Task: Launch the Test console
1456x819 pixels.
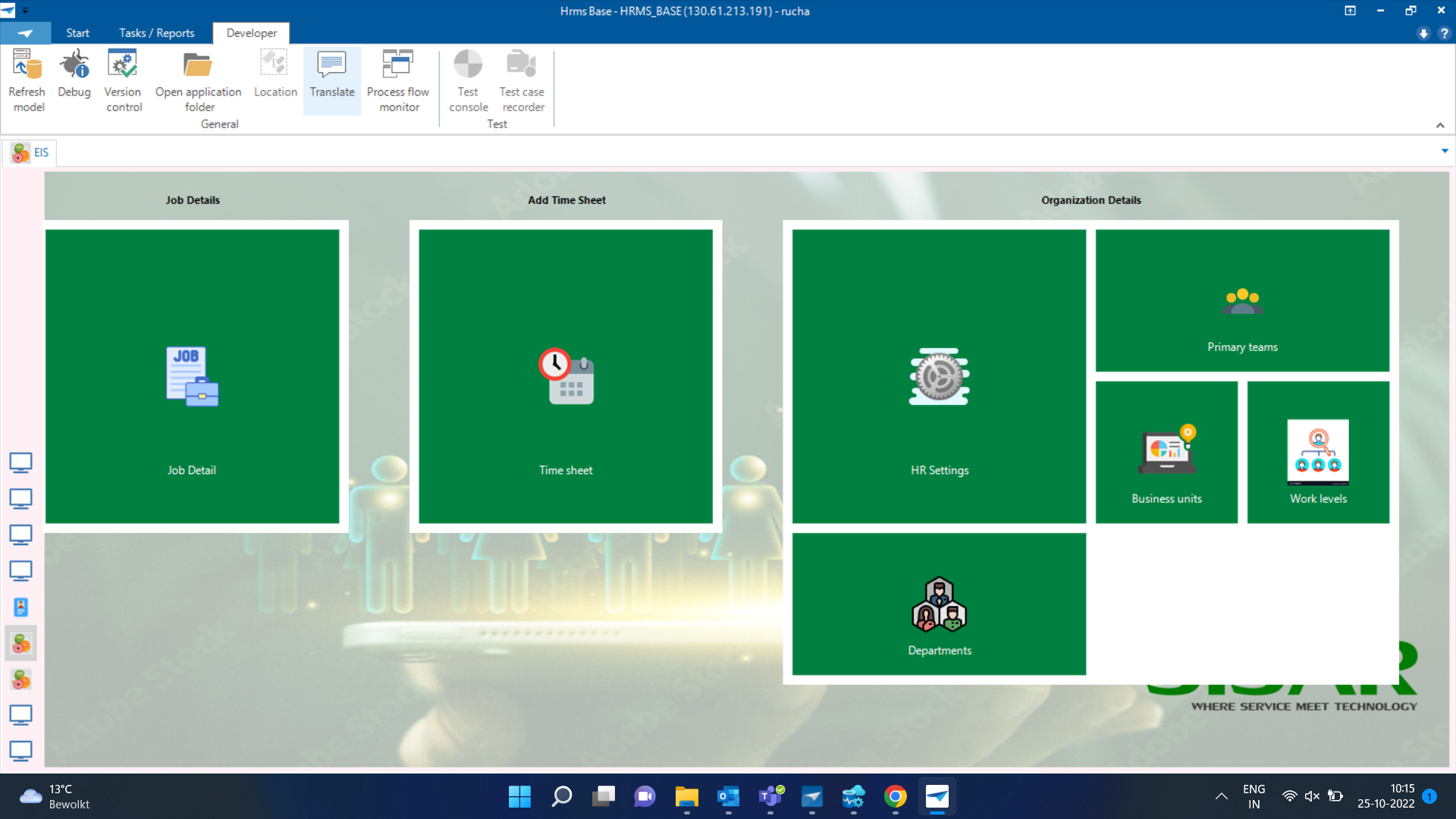Action: point(468,81)
